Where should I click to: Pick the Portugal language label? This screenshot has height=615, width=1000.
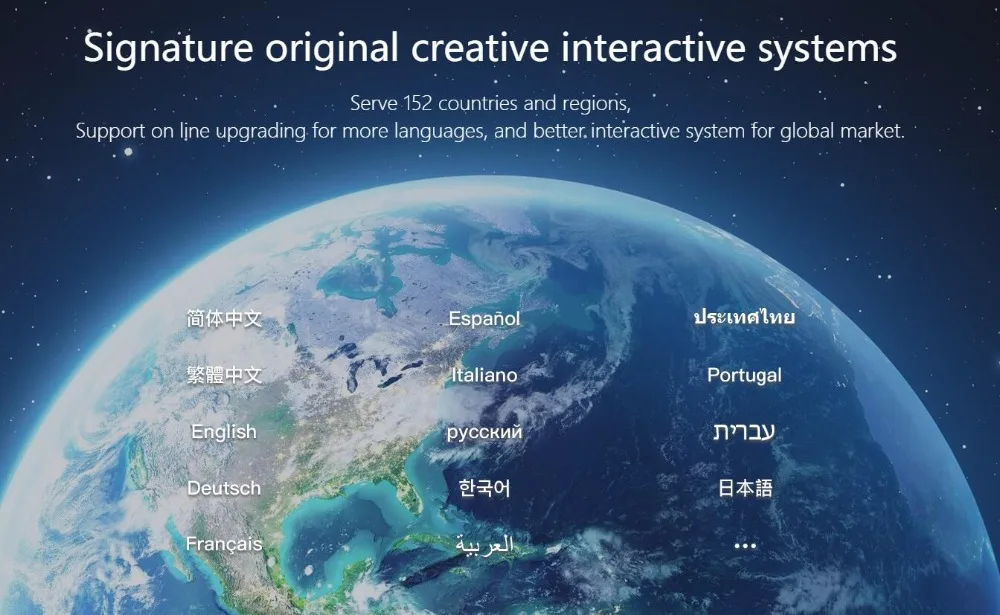[744, 375]
